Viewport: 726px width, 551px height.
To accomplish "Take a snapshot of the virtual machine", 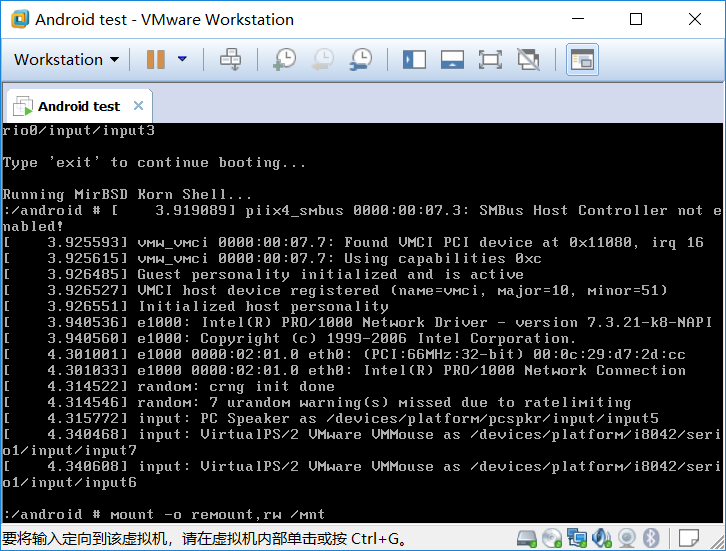I will click(284, 60).
